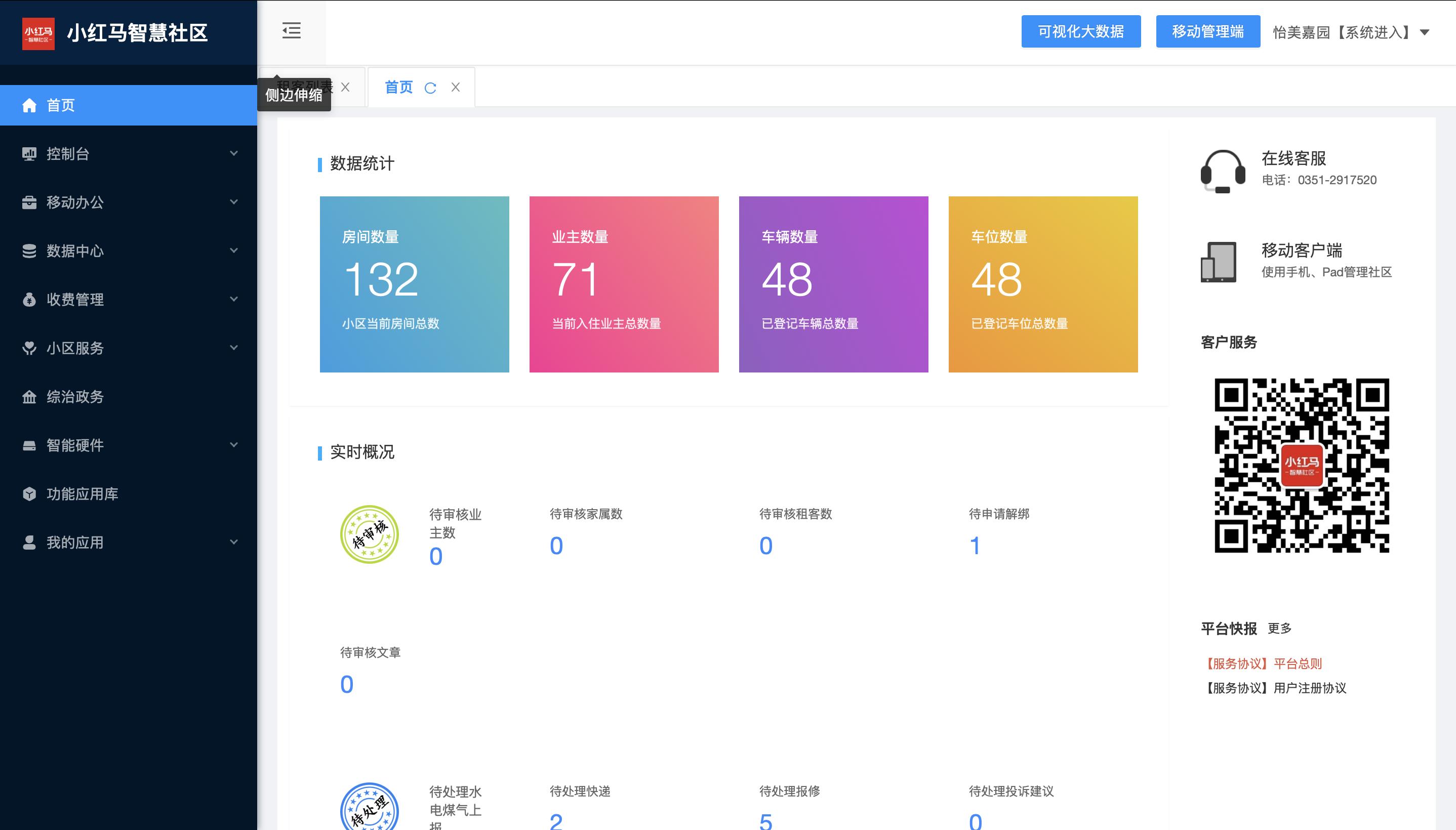This screenshot has width=1456, height=830.
Task: Expand the 智能硬件 menu chevron
Action: tap(234, 445)
